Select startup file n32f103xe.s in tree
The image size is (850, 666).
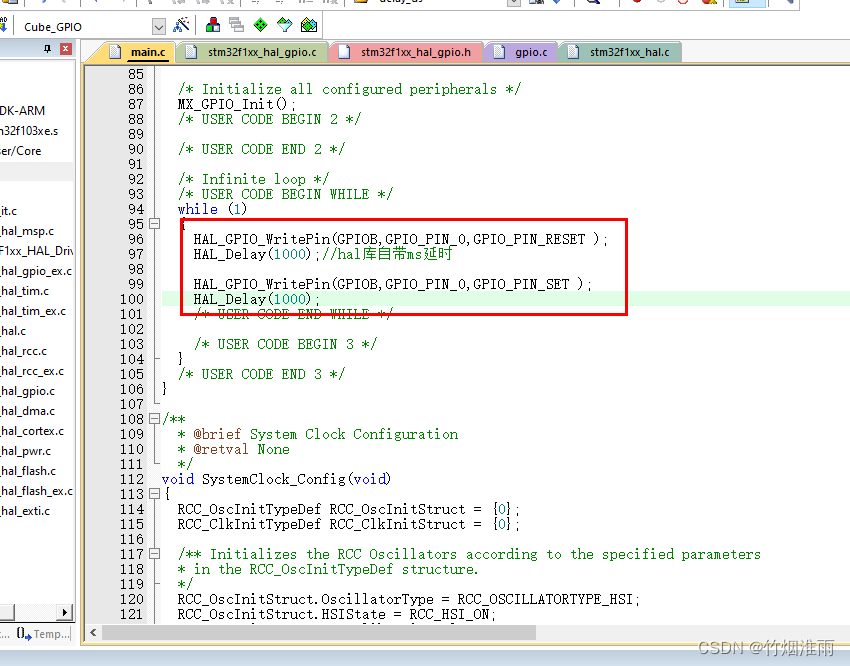[x=29, y=131]
